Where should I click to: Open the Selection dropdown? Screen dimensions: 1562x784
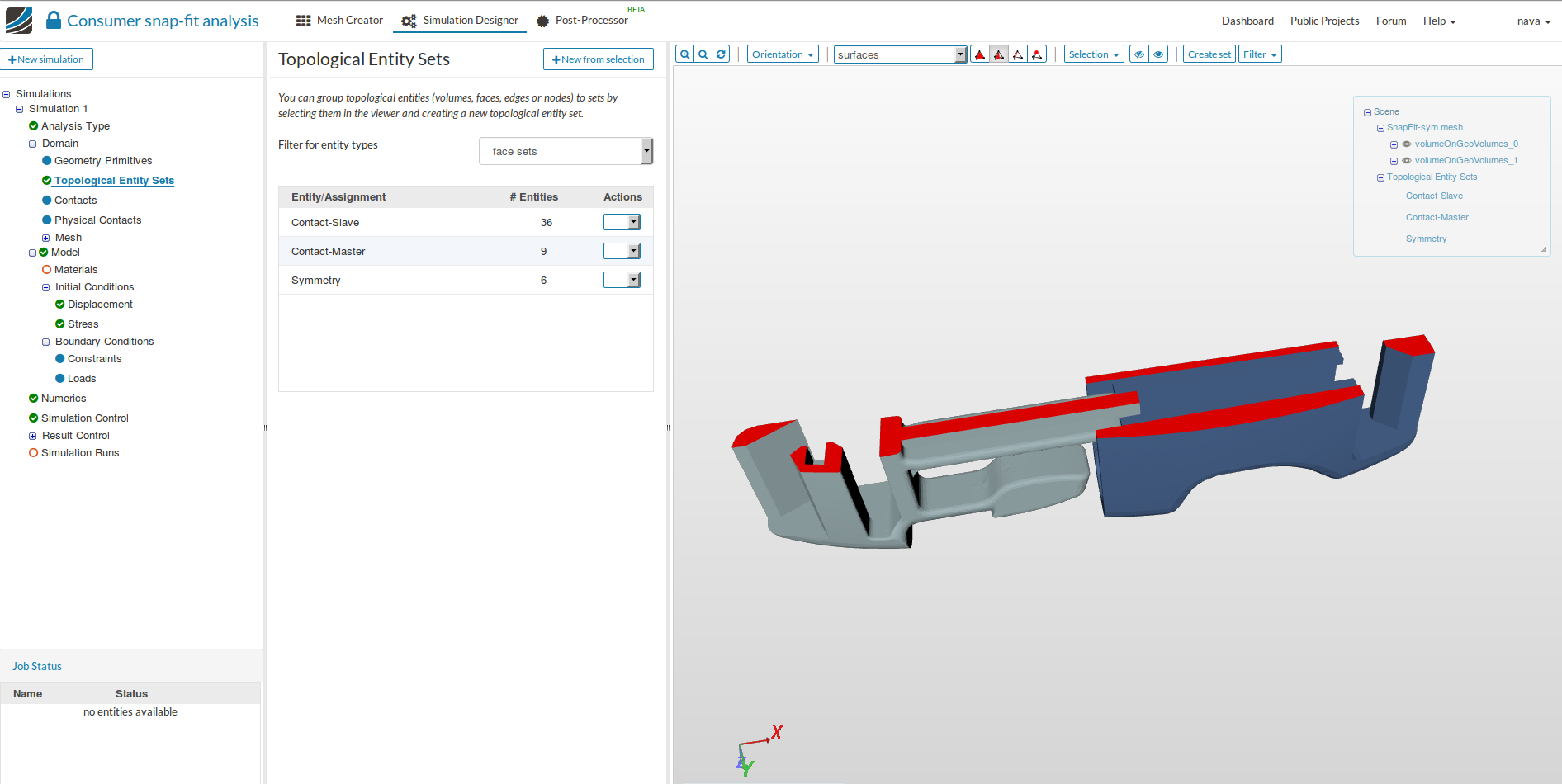pos(1094,54)
